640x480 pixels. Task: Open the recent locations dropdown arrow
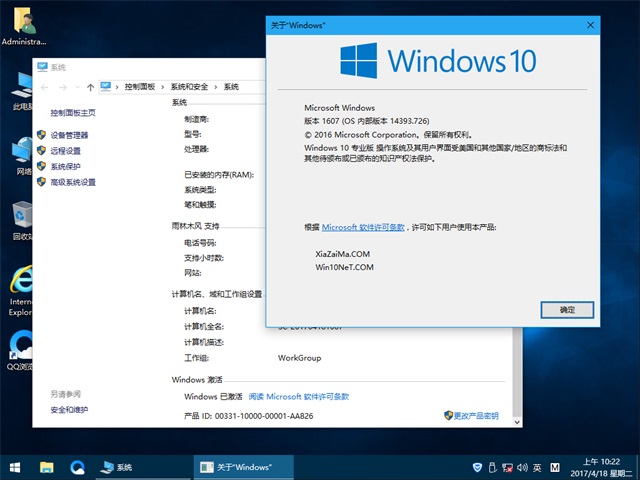coord(76,88)
